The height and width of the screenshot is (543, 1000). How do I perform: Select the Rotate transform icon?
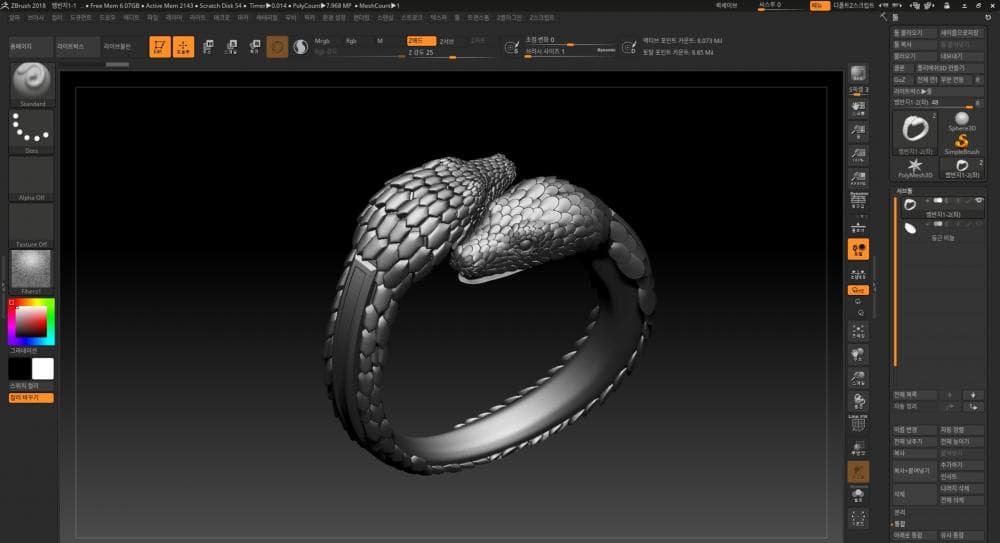(254, 47)
